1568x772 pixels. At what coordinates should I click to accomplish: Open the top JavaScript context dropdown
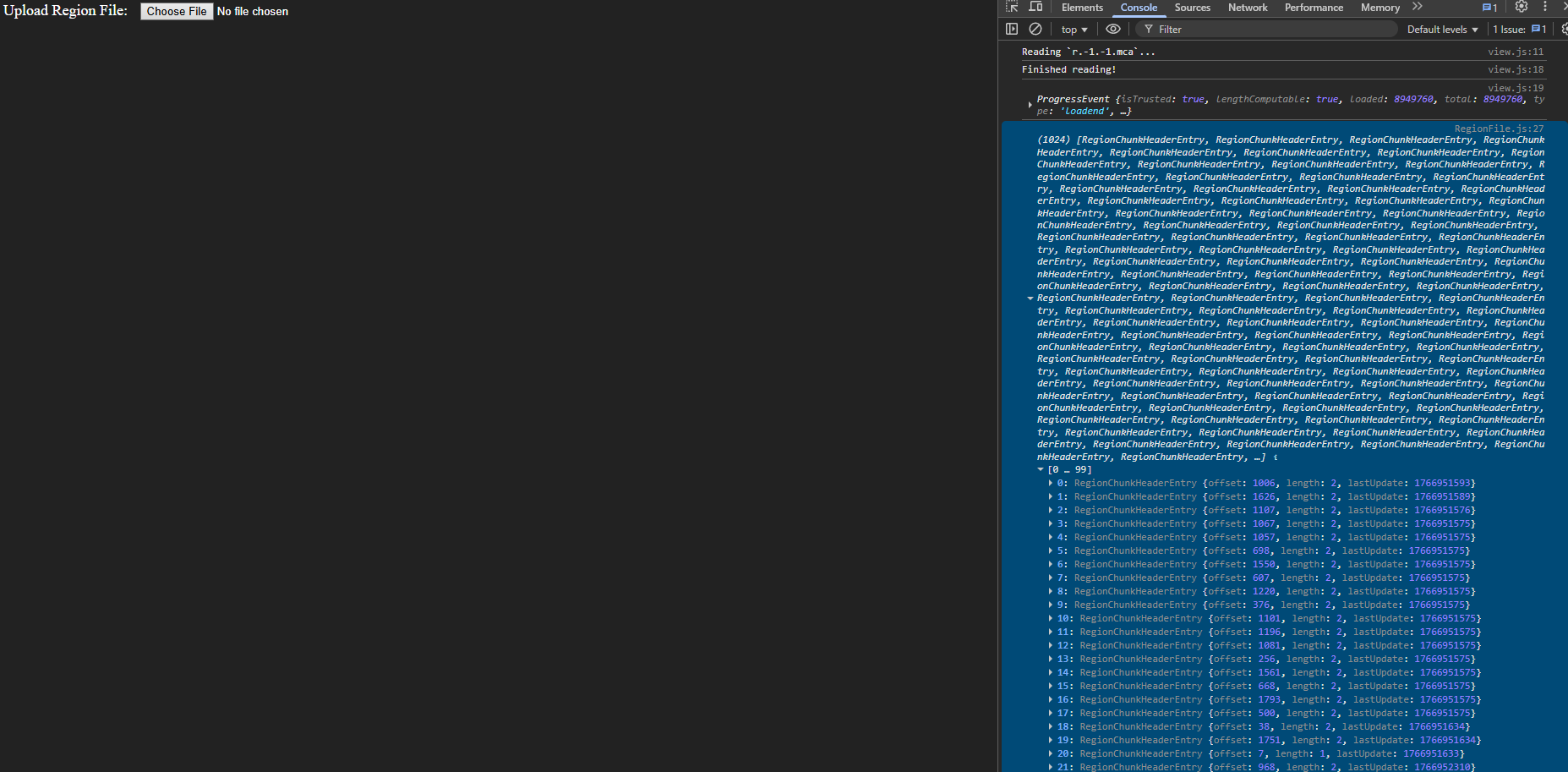tap(1074, 30)
